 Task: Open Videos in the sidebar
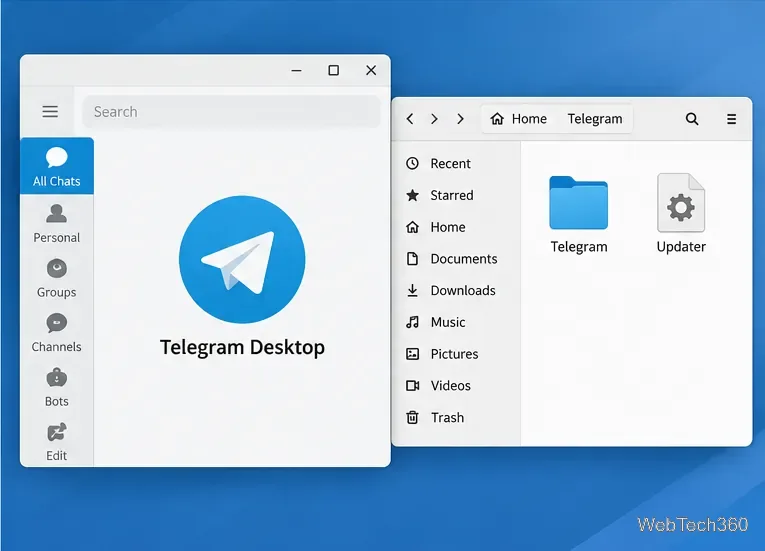coord(439,386)
